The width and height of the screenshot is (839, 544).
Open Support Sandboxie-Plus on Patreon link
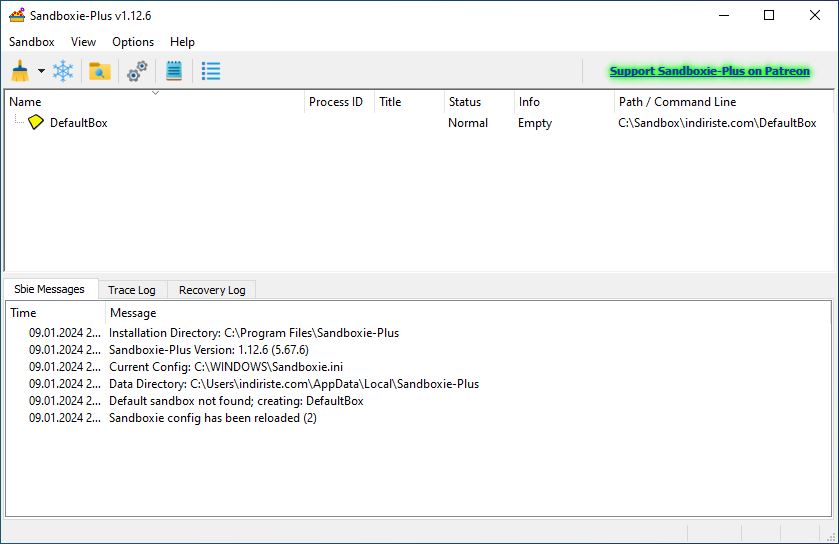point(710,71)
